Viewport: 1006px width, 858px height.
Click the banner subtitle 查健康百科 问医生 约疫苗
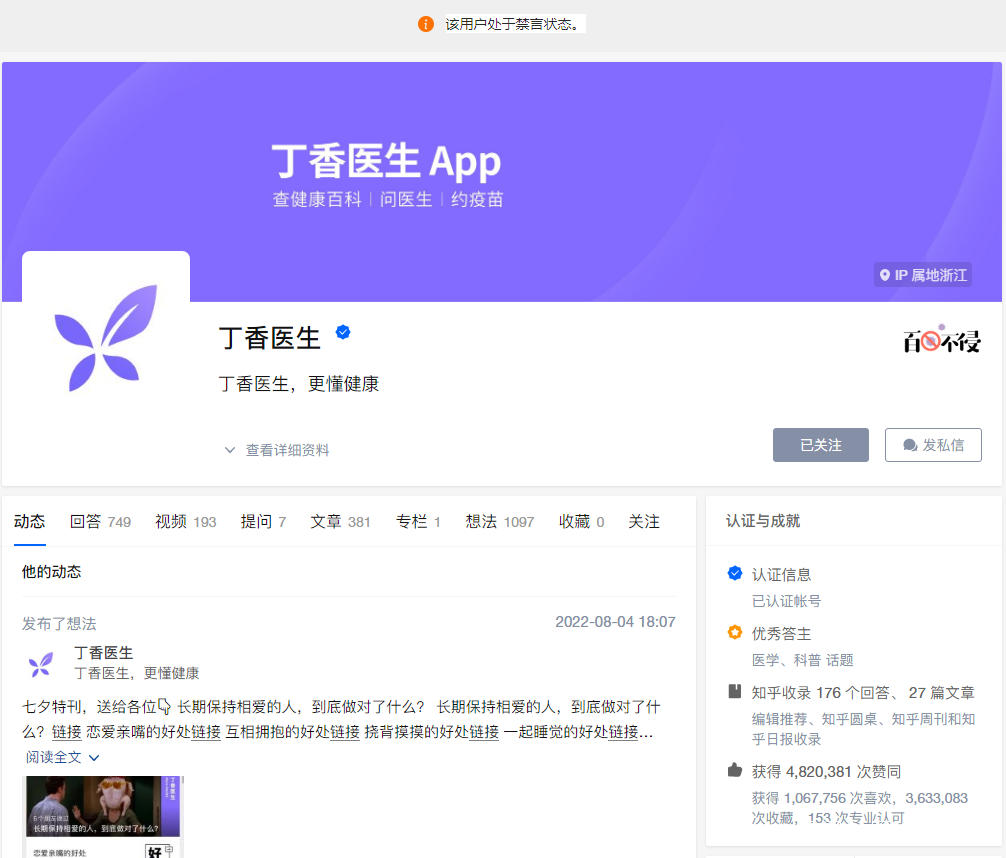(x=388, y=199)
